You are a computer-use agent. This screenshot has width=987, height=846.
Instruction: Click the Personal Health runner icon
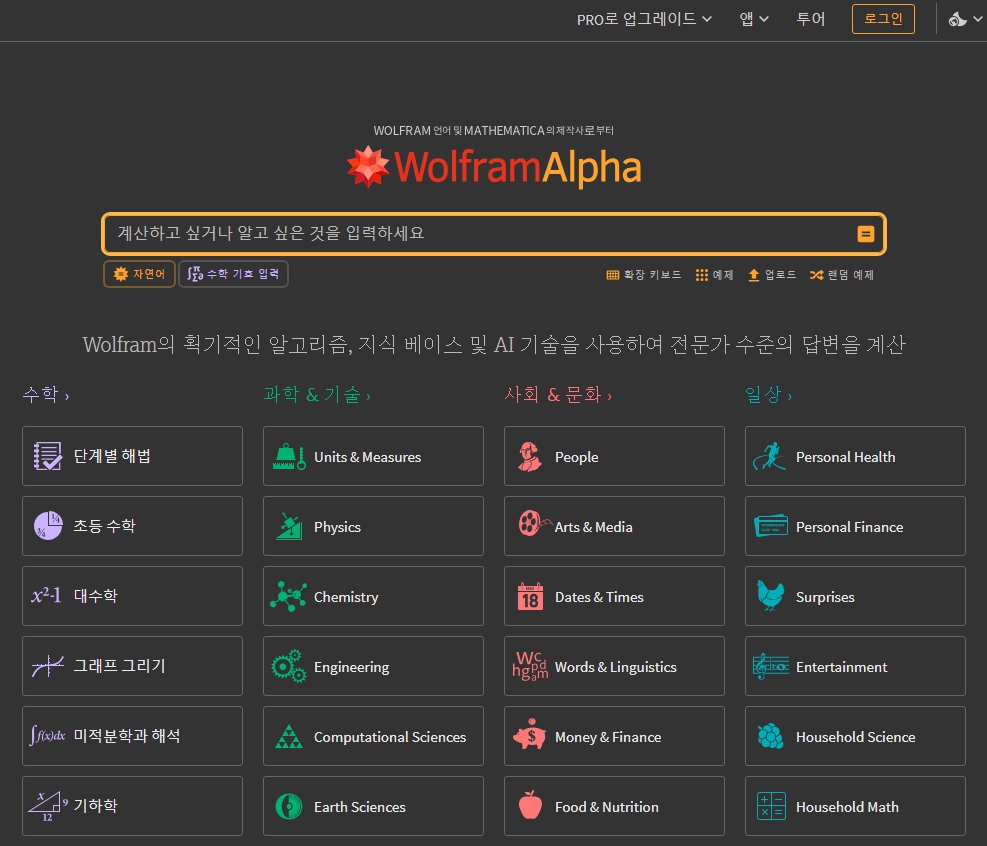tap(769, 456)
